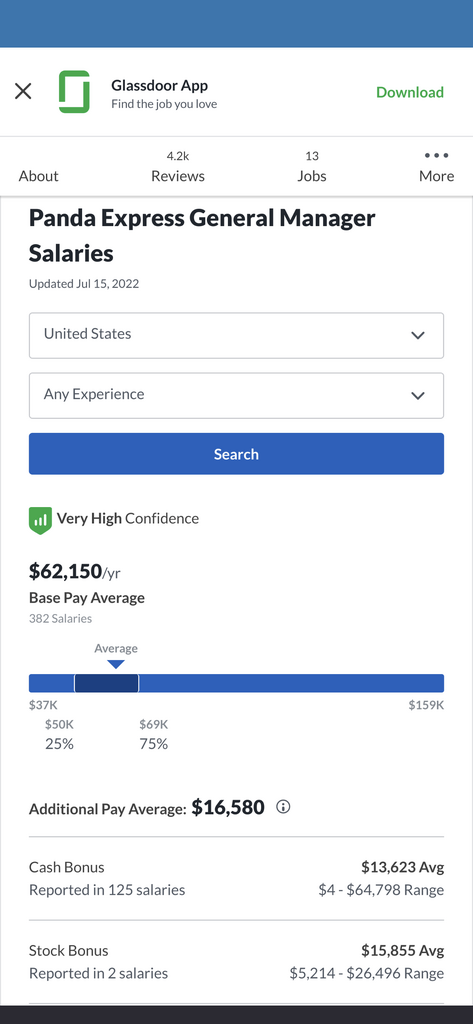Click the blue Search button

click(236, 454)
